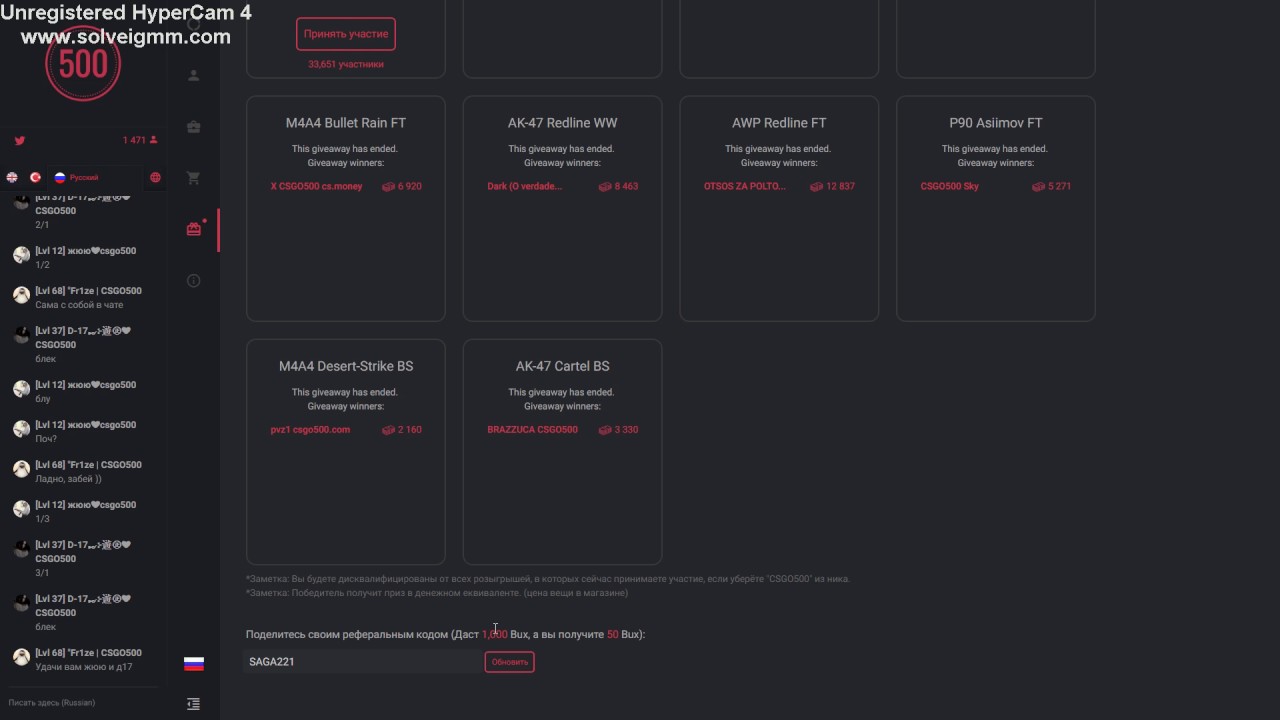Click avatar beside the 'Сама с собой в чате' message
This screenshot has height=720, width=1280.
tap(21, 296)
